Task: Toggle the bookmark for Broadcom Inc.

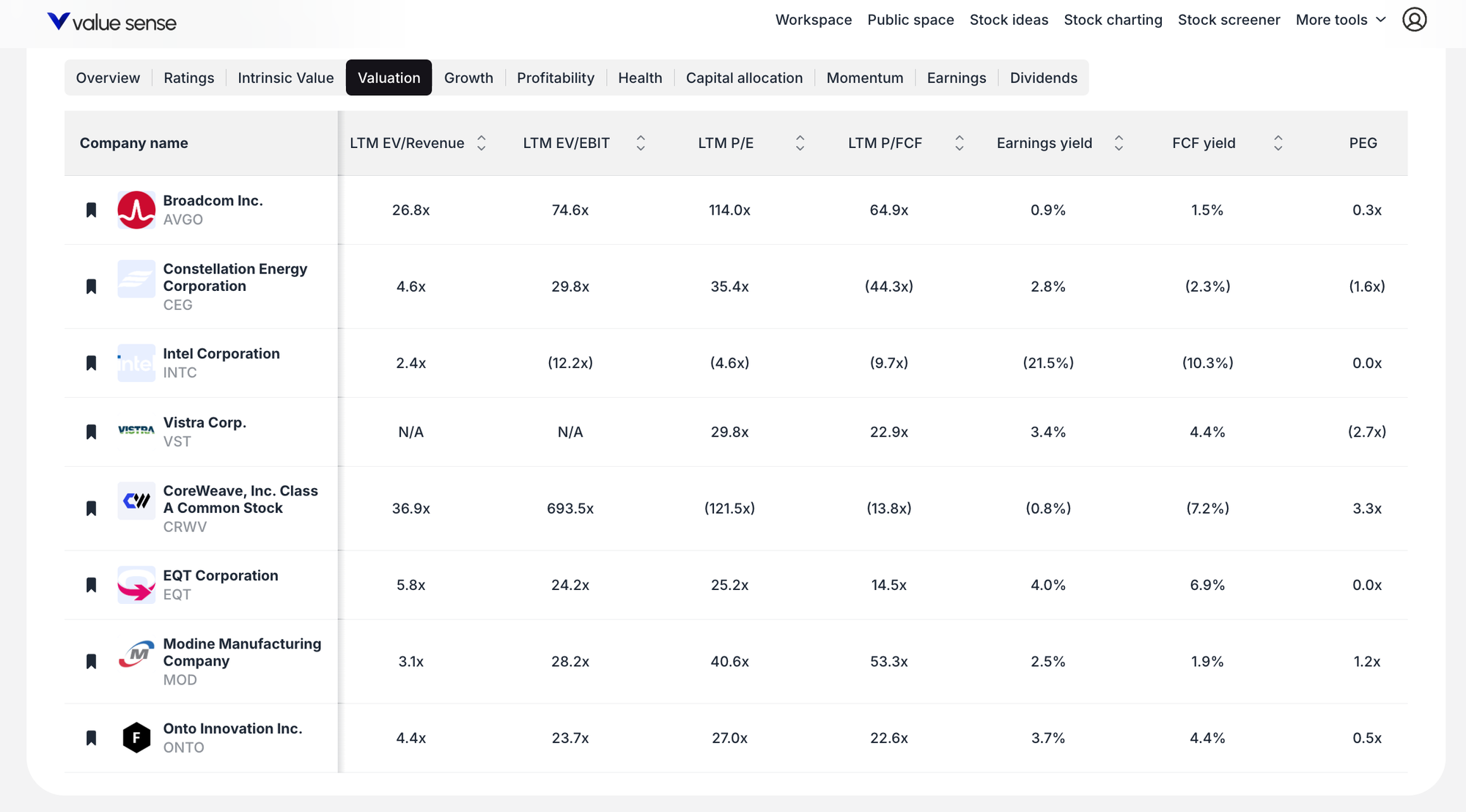Action: coord(92,210)
